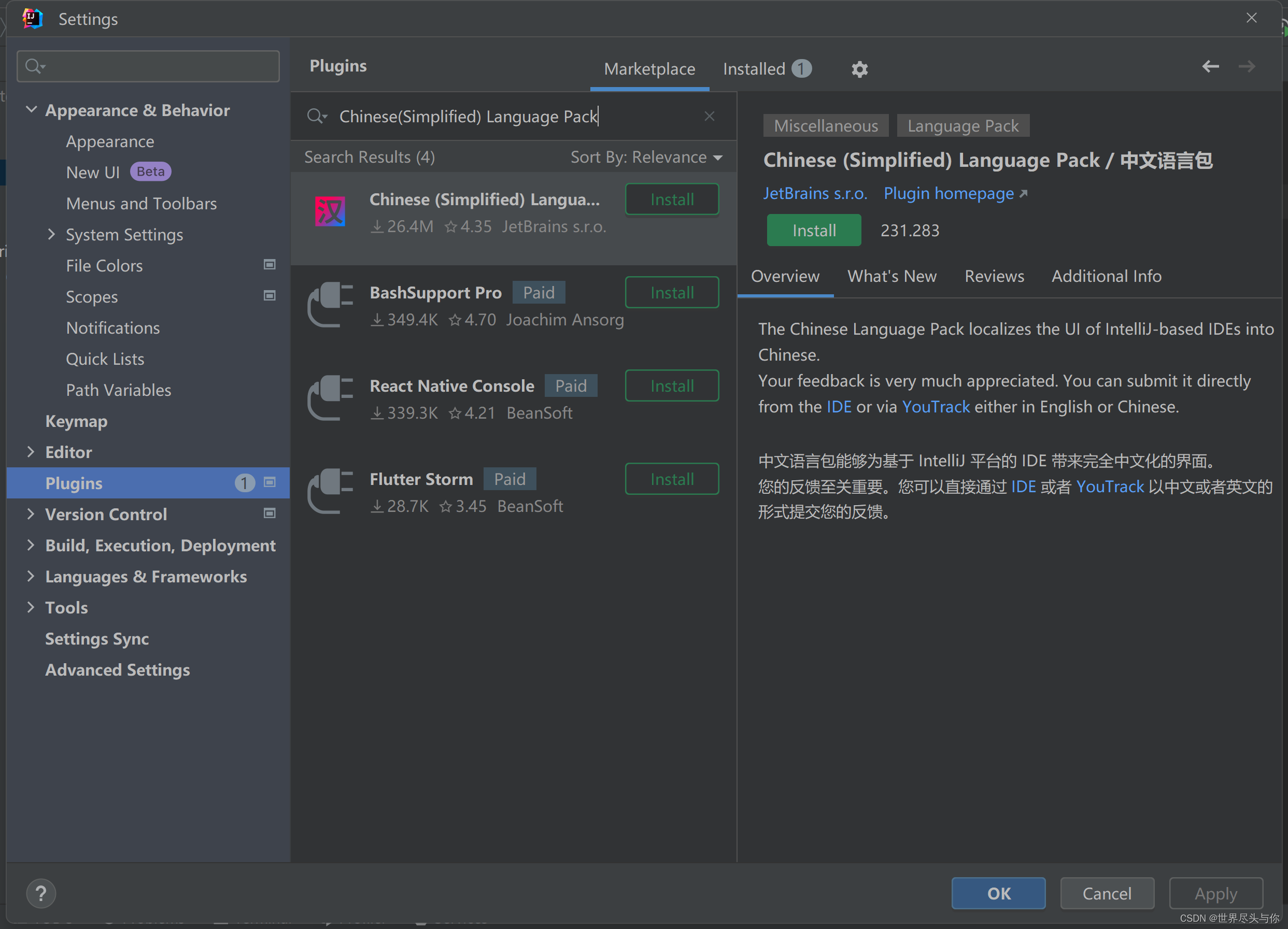Install Flutter Storm plugin
1288x929 pixels.
click(672, 479)
